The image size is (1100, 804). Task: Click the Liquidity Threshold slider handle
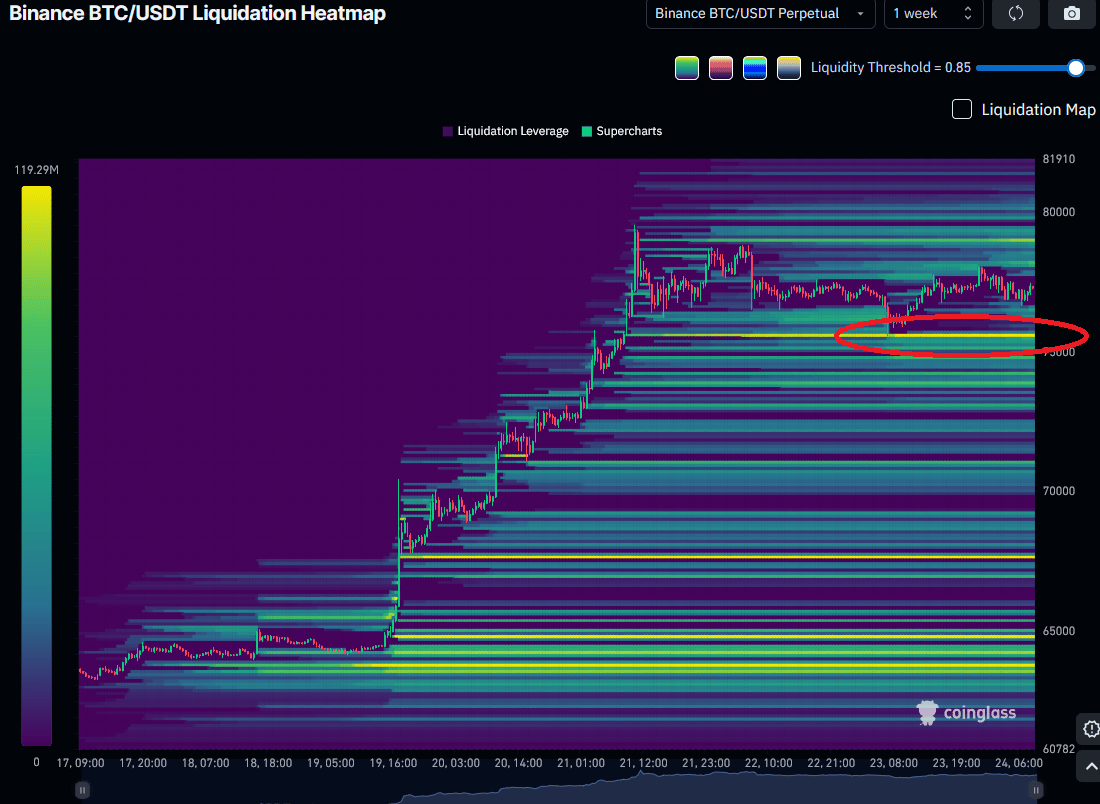(x=1075, y=68)
